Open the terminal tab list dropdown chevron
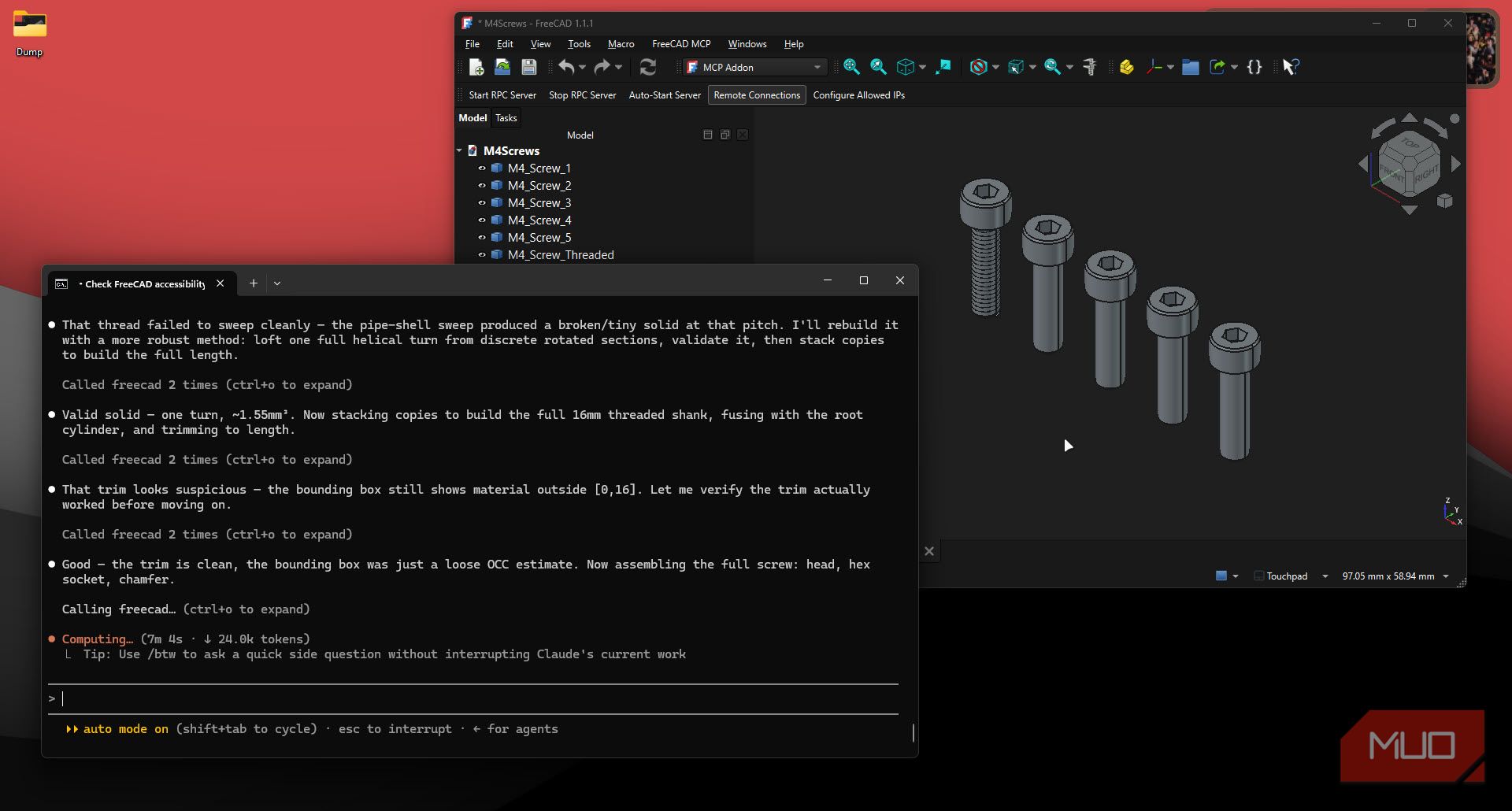1512x811 pixels. coord(277,283)
